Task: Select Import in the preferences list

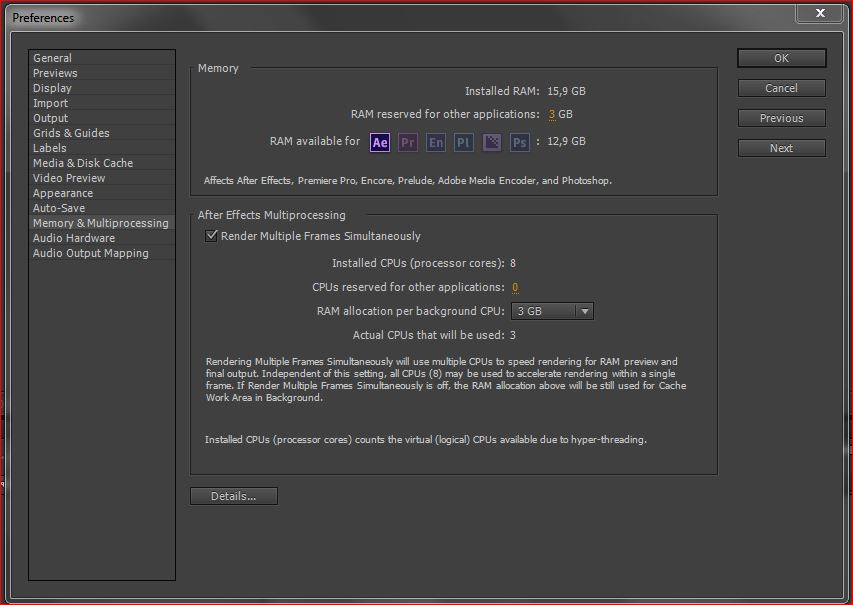Action: click(102, 103)
